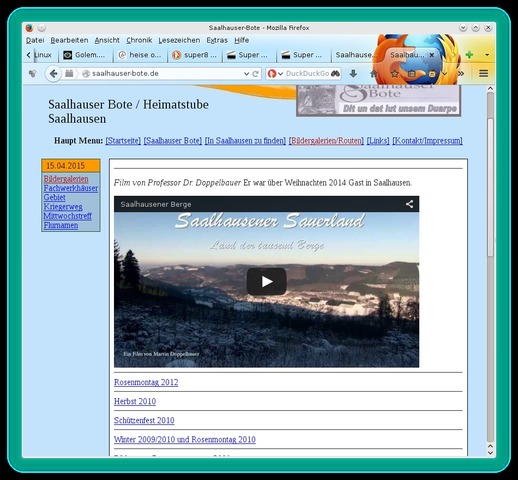Open the Chronik menu
518x480 pixels.
(139, 40)
